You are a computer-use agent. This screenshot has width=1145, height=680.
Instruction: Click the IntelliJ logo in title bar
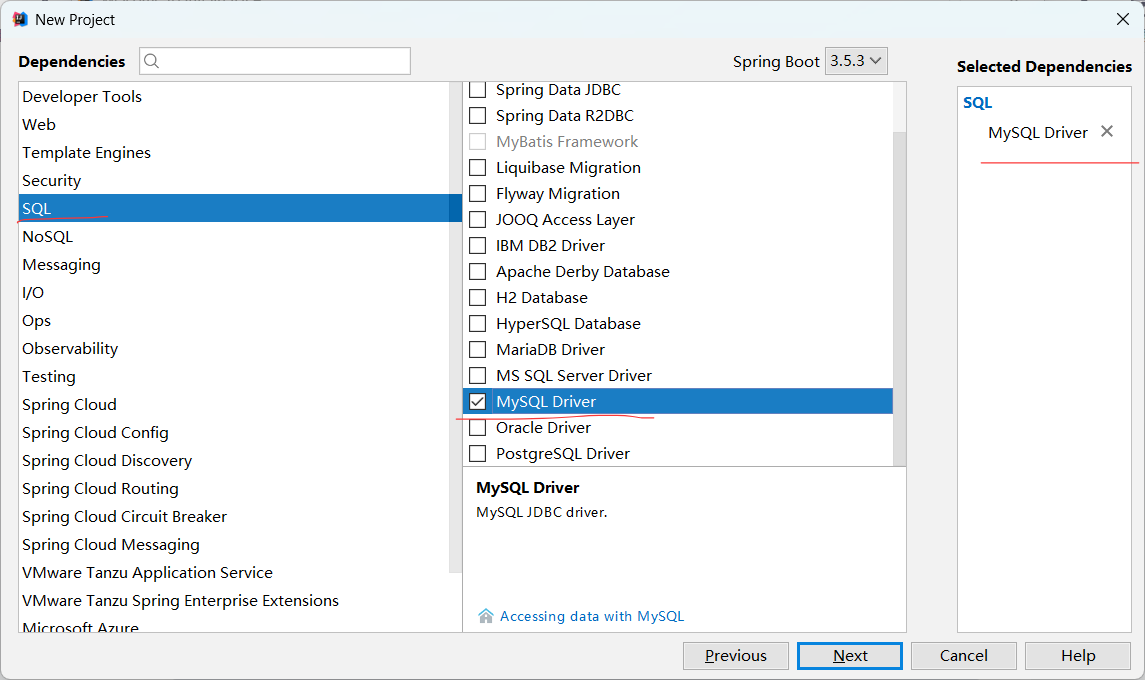(20, 19)
